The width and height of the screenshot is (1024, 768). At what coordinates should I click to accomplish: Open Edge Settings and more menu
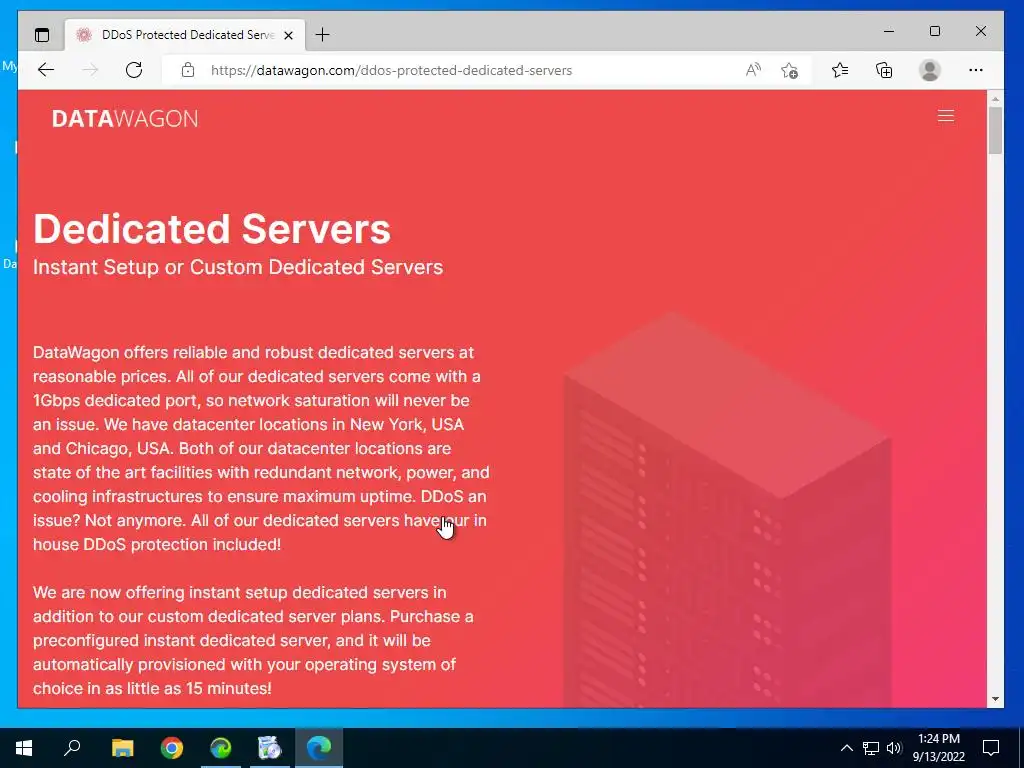pos(976,70)
